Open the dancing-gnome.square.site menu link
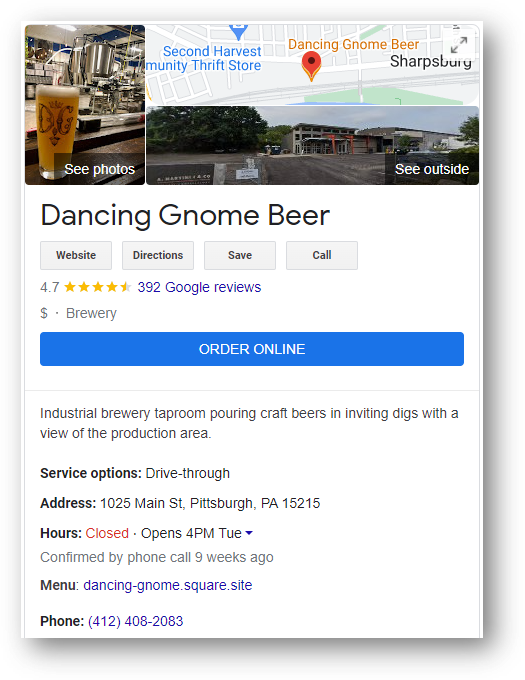The width and height of the screenshot is (525, 680). [x=168, y=585]
